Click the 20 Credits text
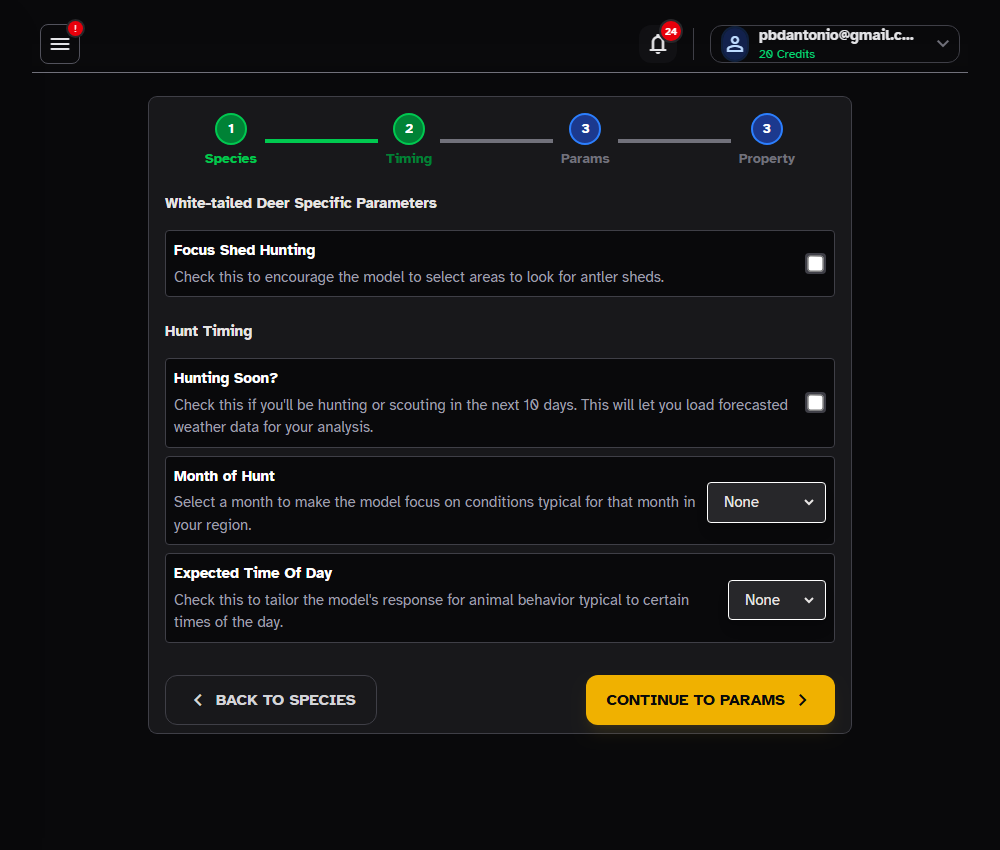This screenshot has width=1000, height=850. coord(786,54)
